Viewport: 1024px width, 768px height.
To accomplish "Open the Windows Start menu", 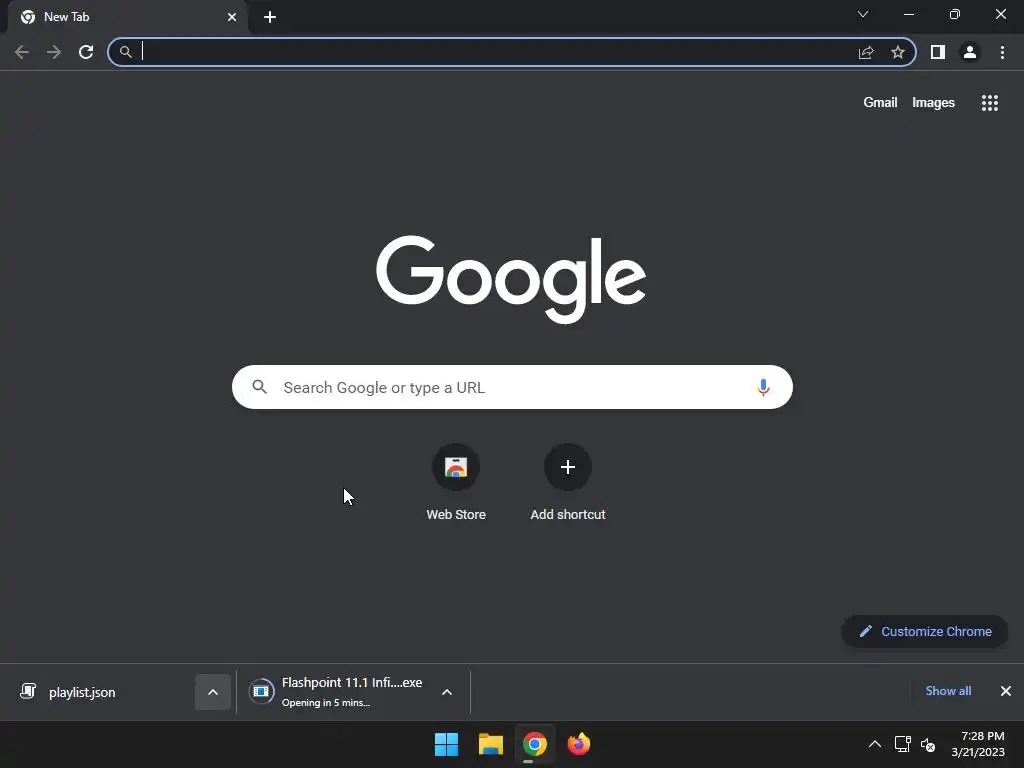I will 447,744.
